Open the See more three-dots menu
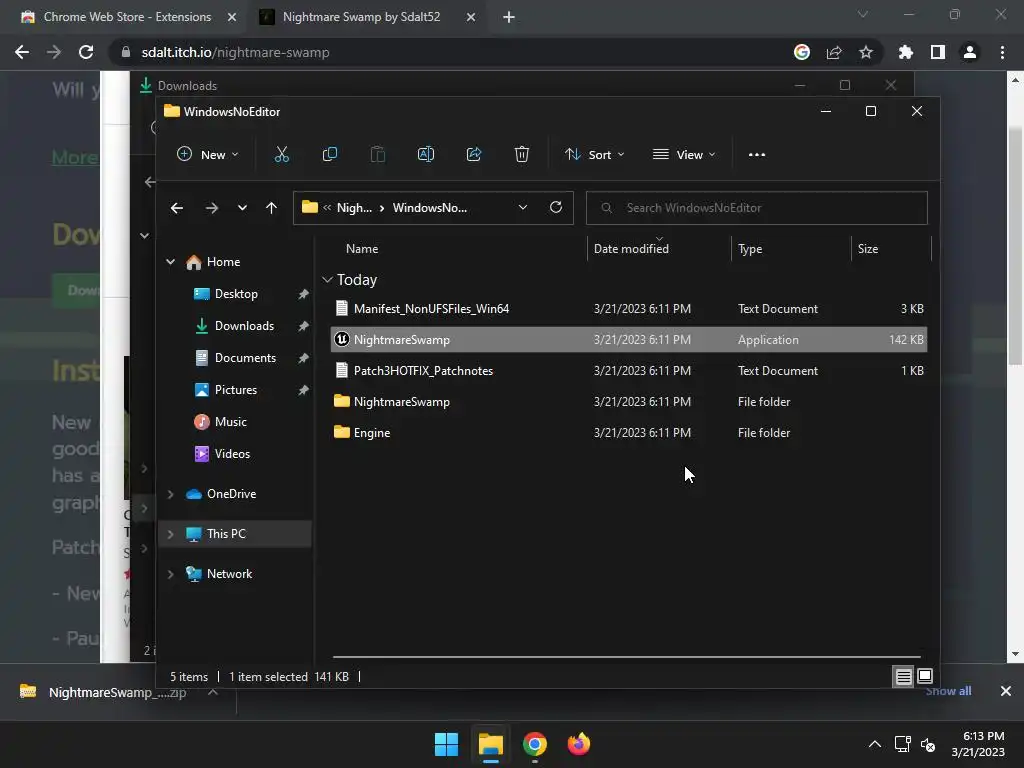 pos(757,155)
